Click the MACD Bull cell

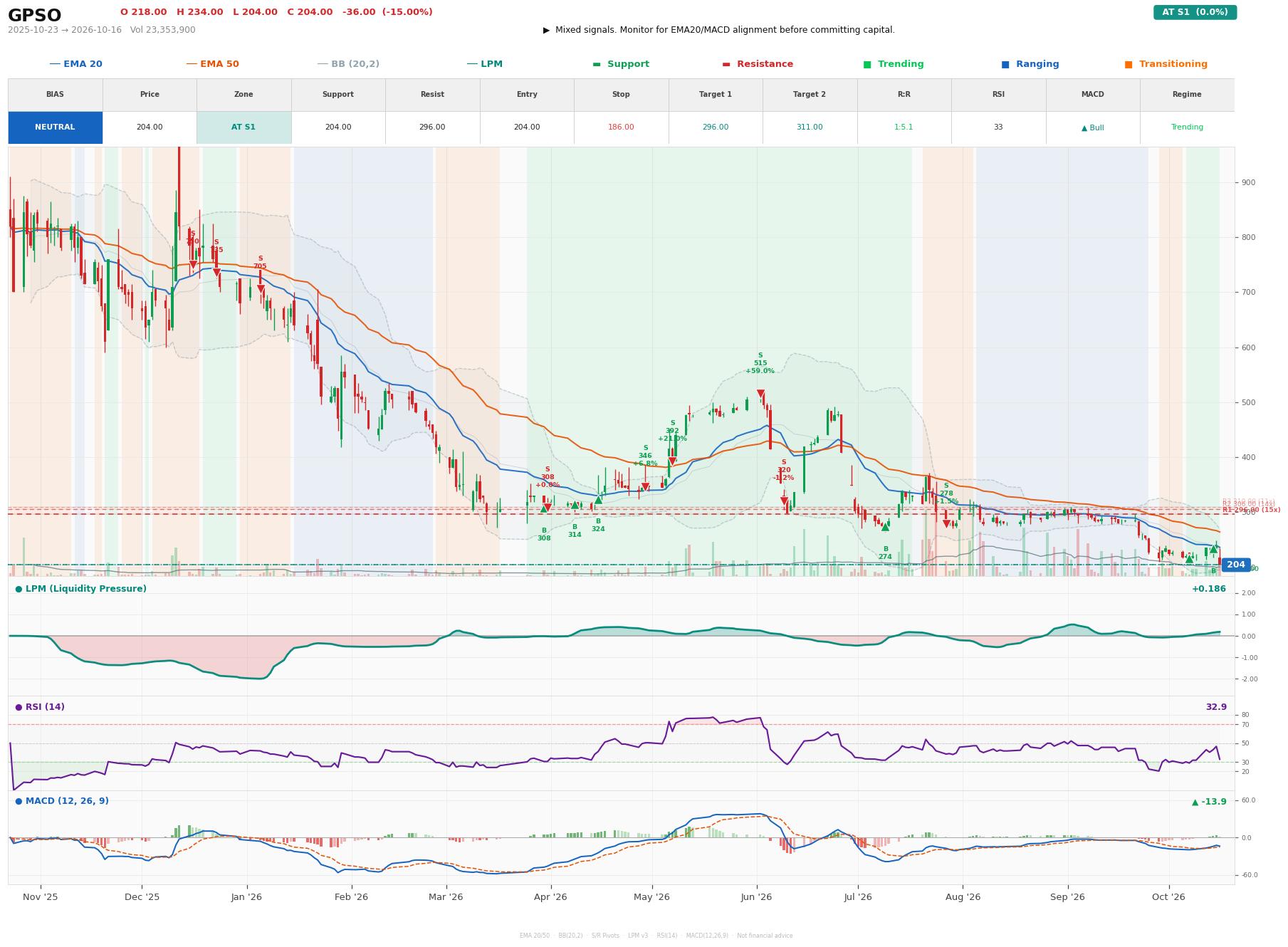[x=1092, y=127]
